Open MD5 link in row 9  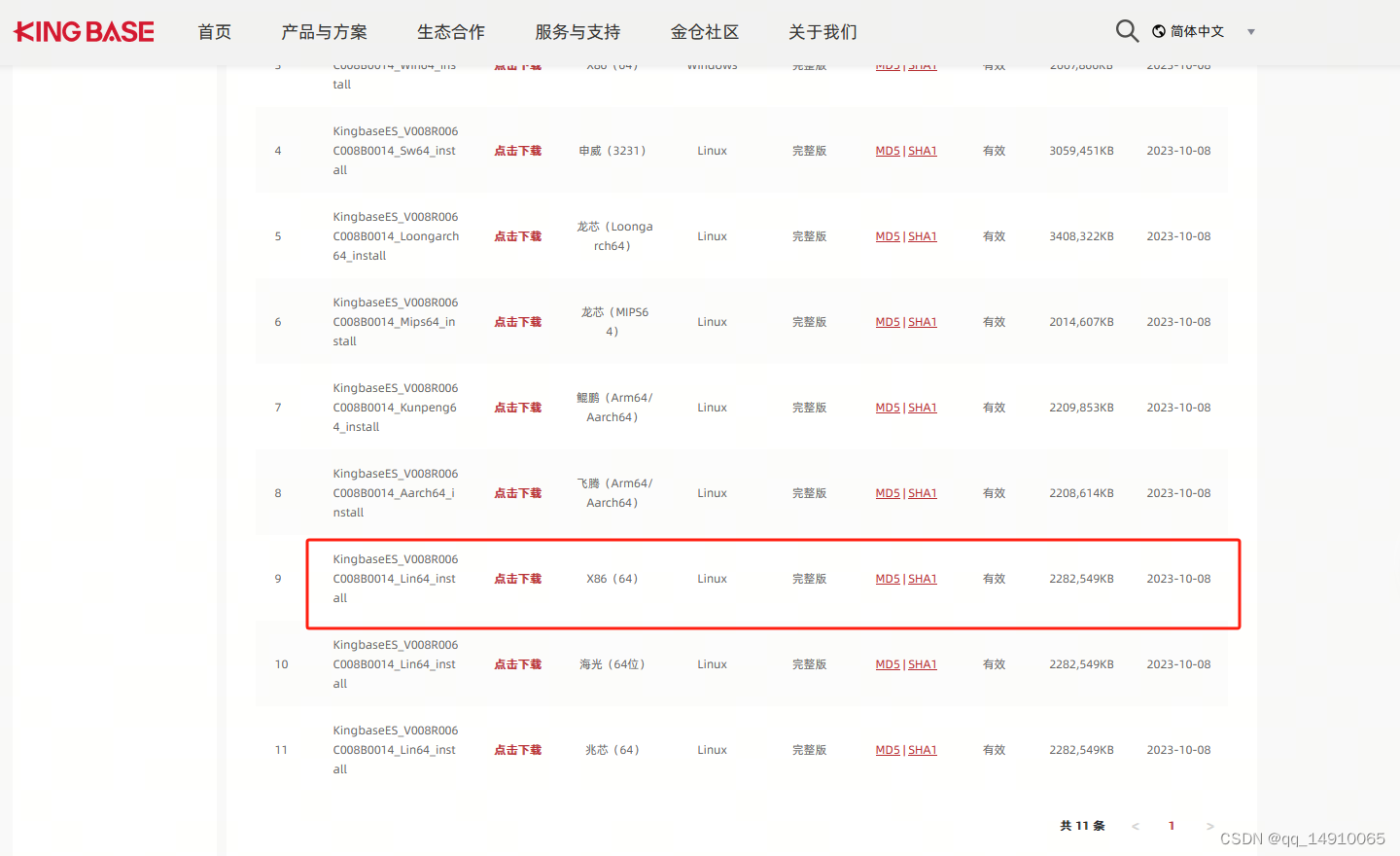click(888, 579)
